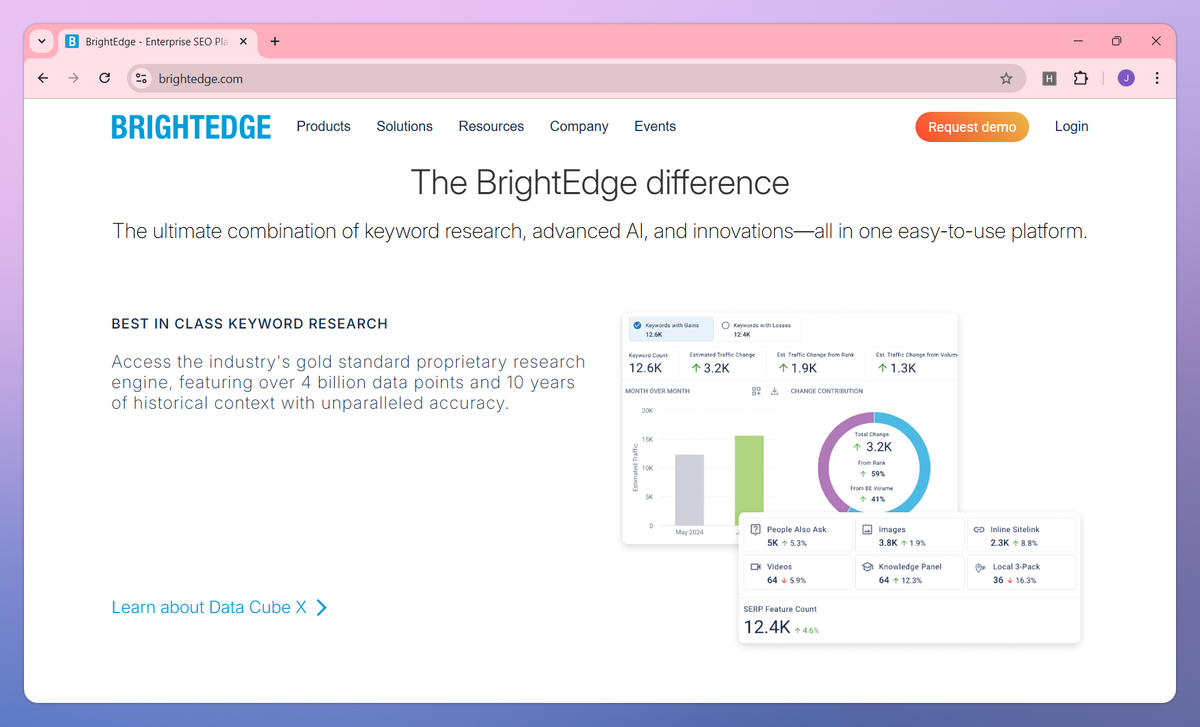Screen dimensions: 1200x727
Task: Open a new browser tab
Action: click(x=275, y=41)
